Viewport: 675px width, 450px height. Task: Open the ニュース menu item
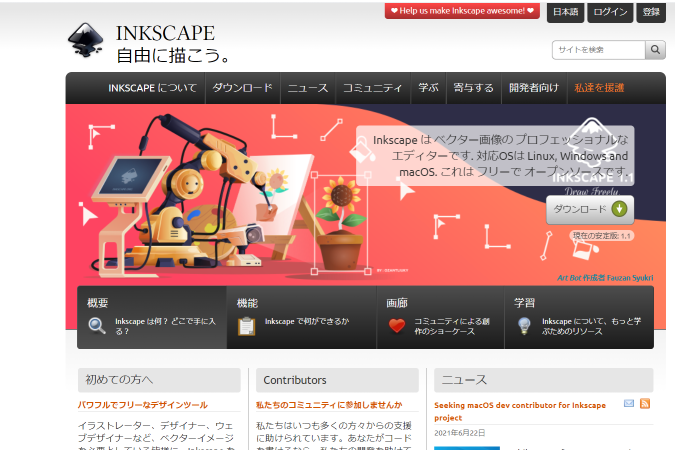pyautogui.click(x=308, y=88)
